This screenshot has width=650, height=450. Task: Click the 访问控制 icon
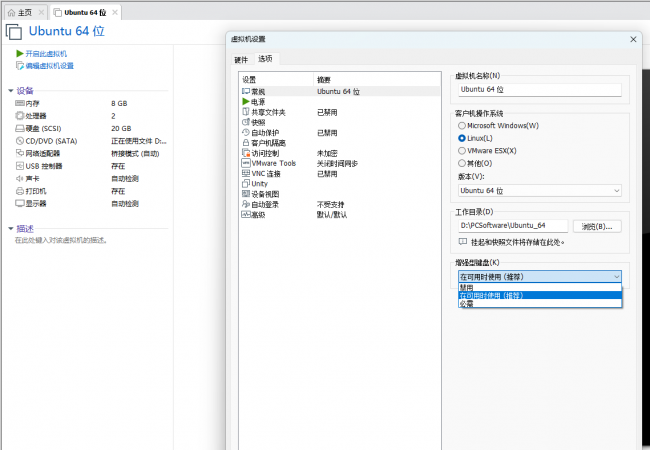(246, 153)
